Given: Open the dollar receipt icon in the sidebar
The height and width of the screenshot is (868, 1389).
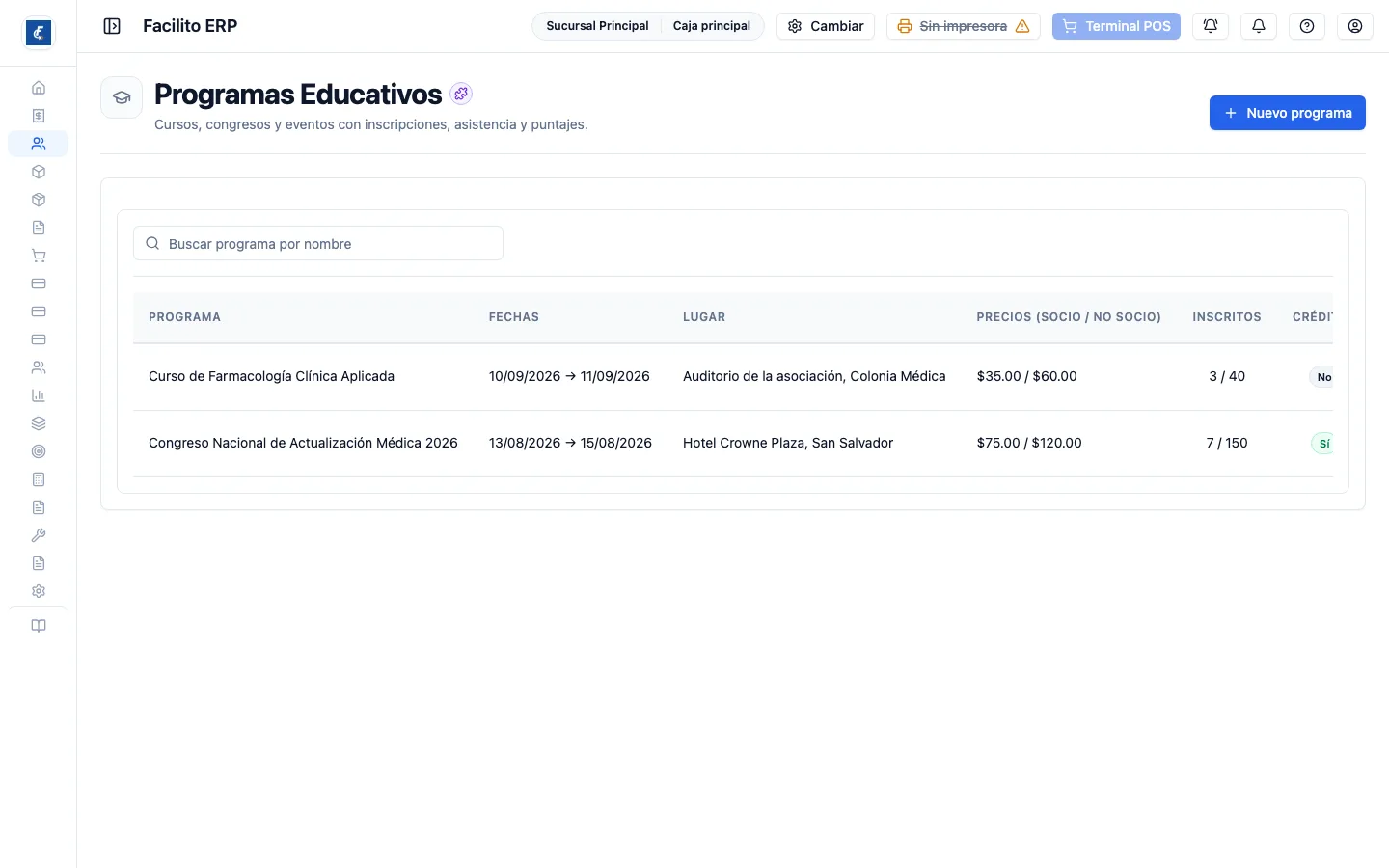Looking at the screenshot, I should (x=39, y=116).
